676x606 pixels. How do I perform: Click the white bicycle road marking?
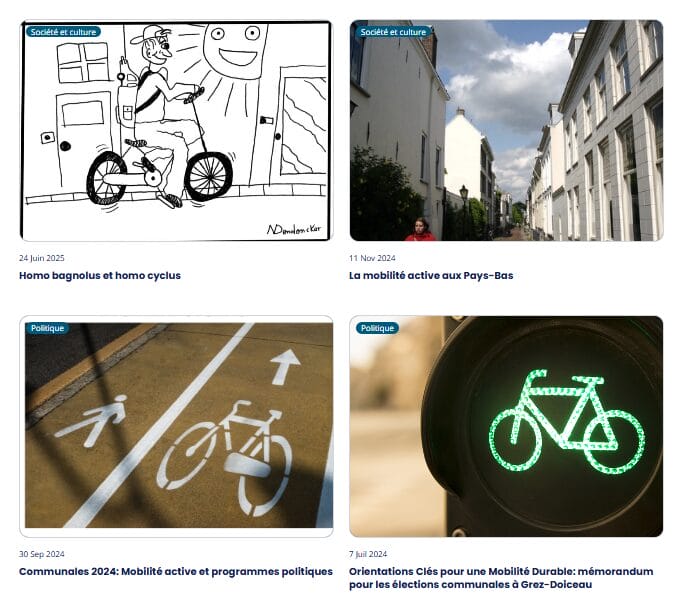224,458
